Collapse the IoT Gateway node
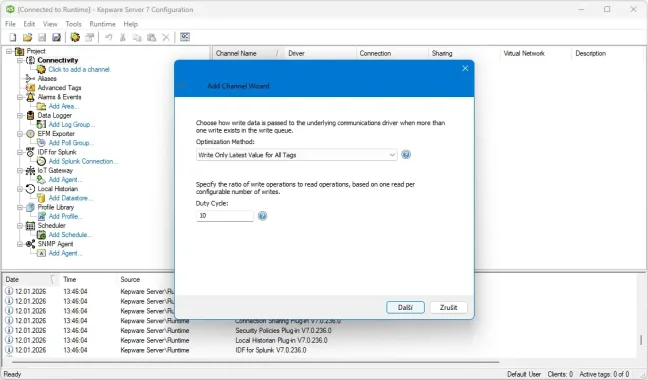 [19, 171]
